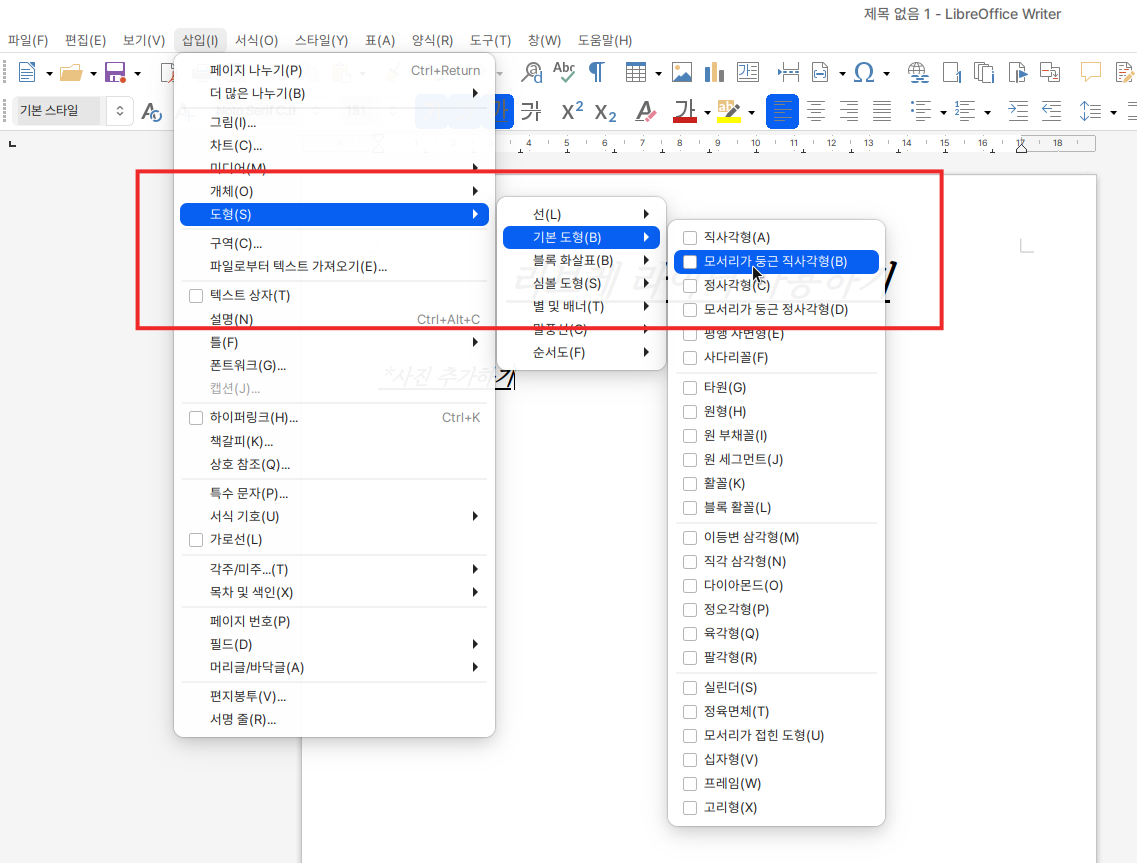This screenshot has height=863, width=1137.
Task: Open special character Omega dropdown arrow
Action: (888, 73)
